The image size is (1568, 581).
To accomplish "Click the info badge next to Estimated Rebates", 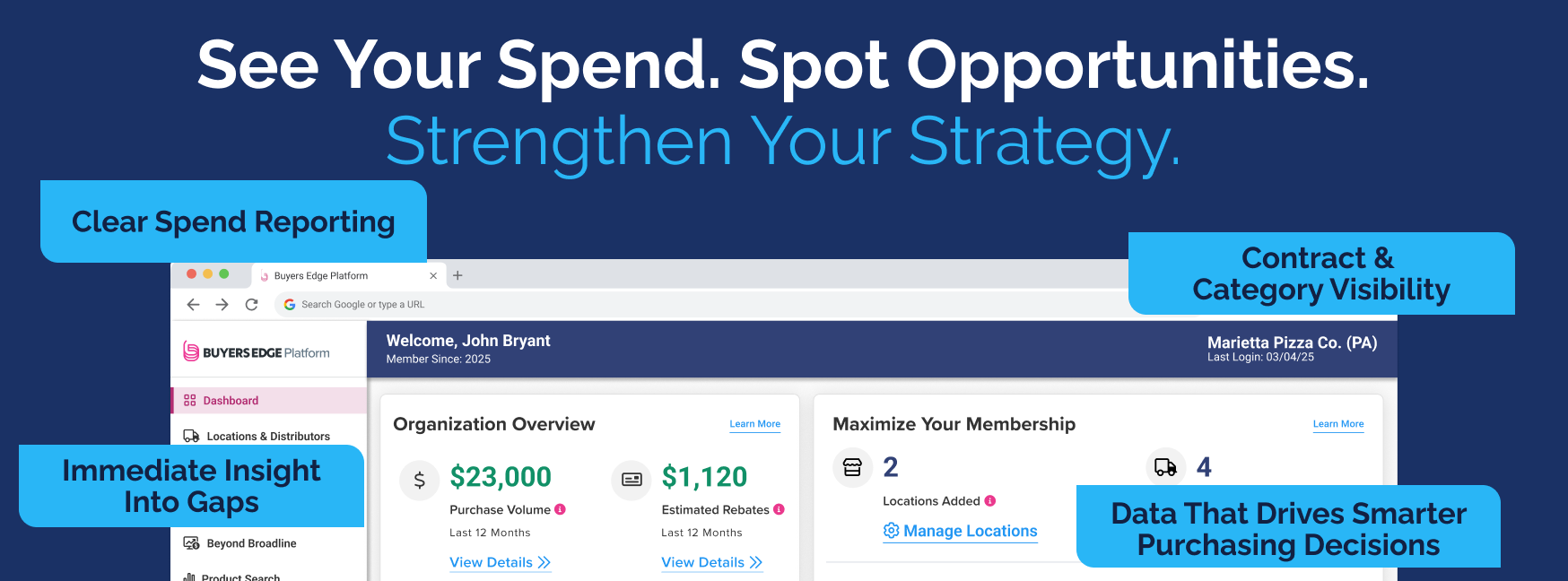I will [x=780, y=509].
